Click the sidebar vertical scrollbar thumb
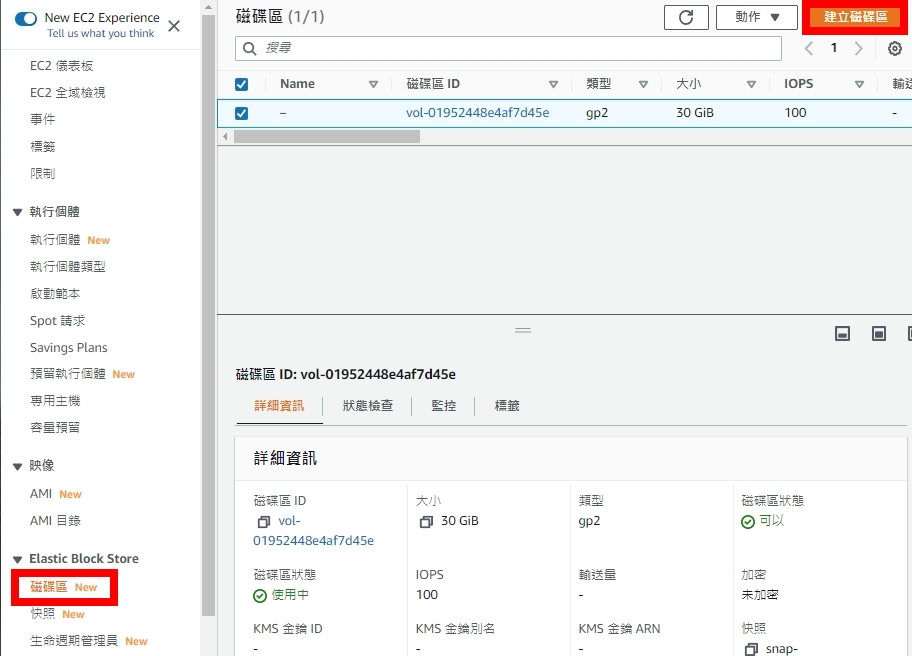 [x=208, y=315]
